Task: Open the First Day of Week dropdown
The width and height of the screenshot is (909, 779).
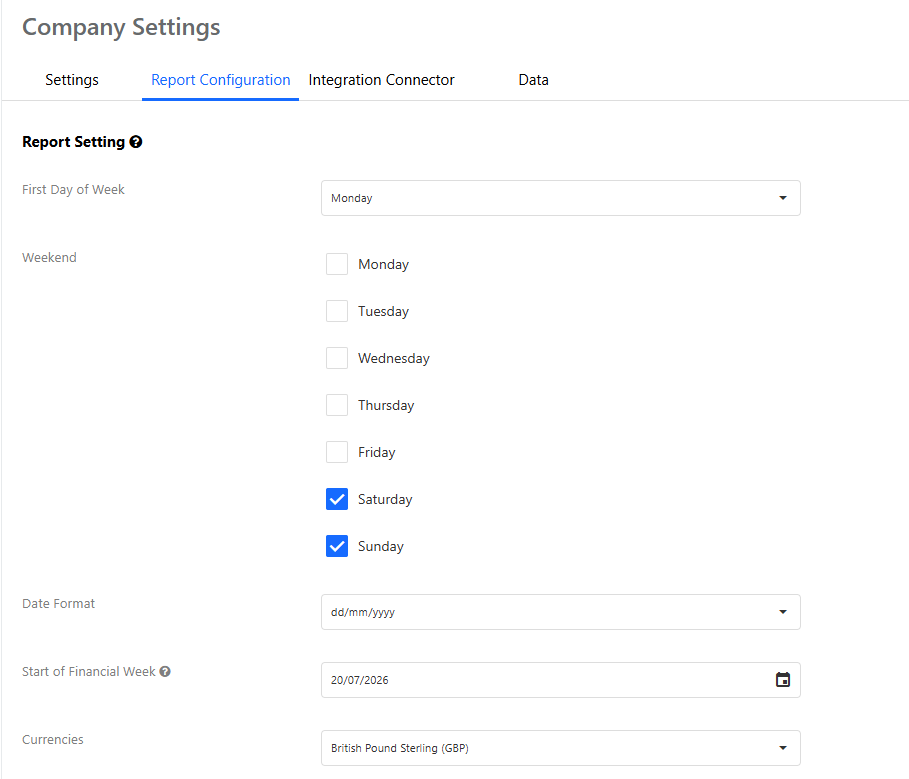Action: [x=561, y=198]
